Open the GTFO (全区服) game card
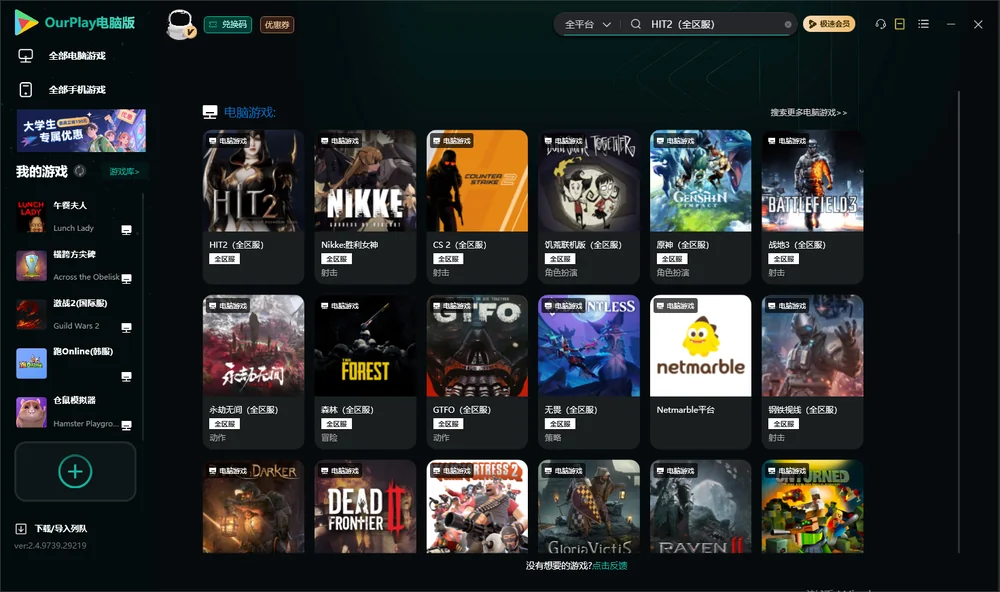The image size is (1000, 592). (x=477, y=372)
